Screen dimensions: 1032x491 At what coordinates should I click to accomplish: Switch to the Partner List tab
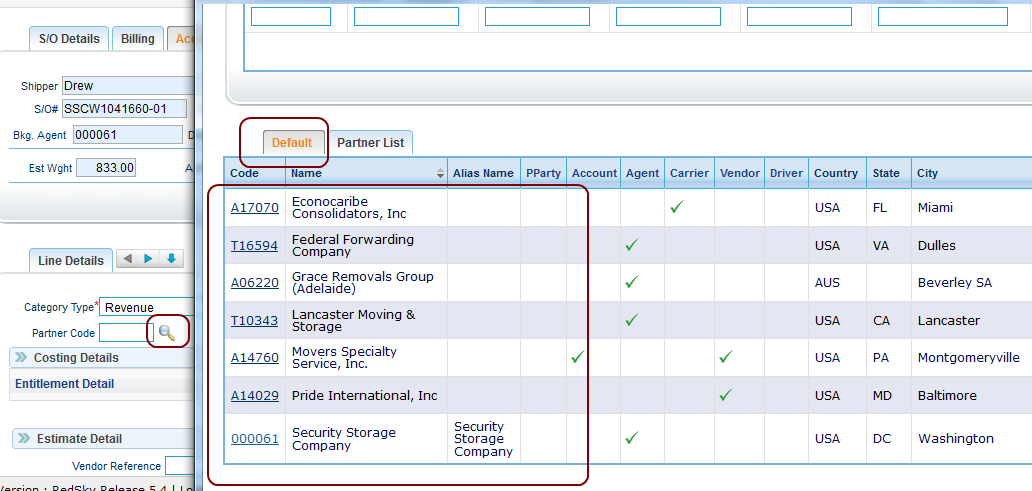tap(371, 142)
